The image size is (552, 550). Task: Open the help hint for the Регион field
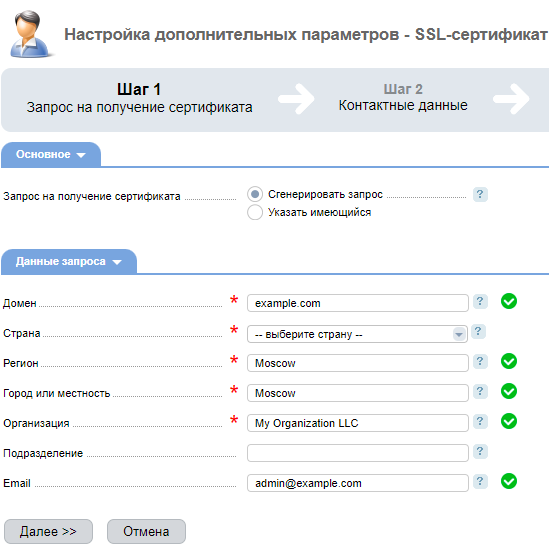point(480,361)
